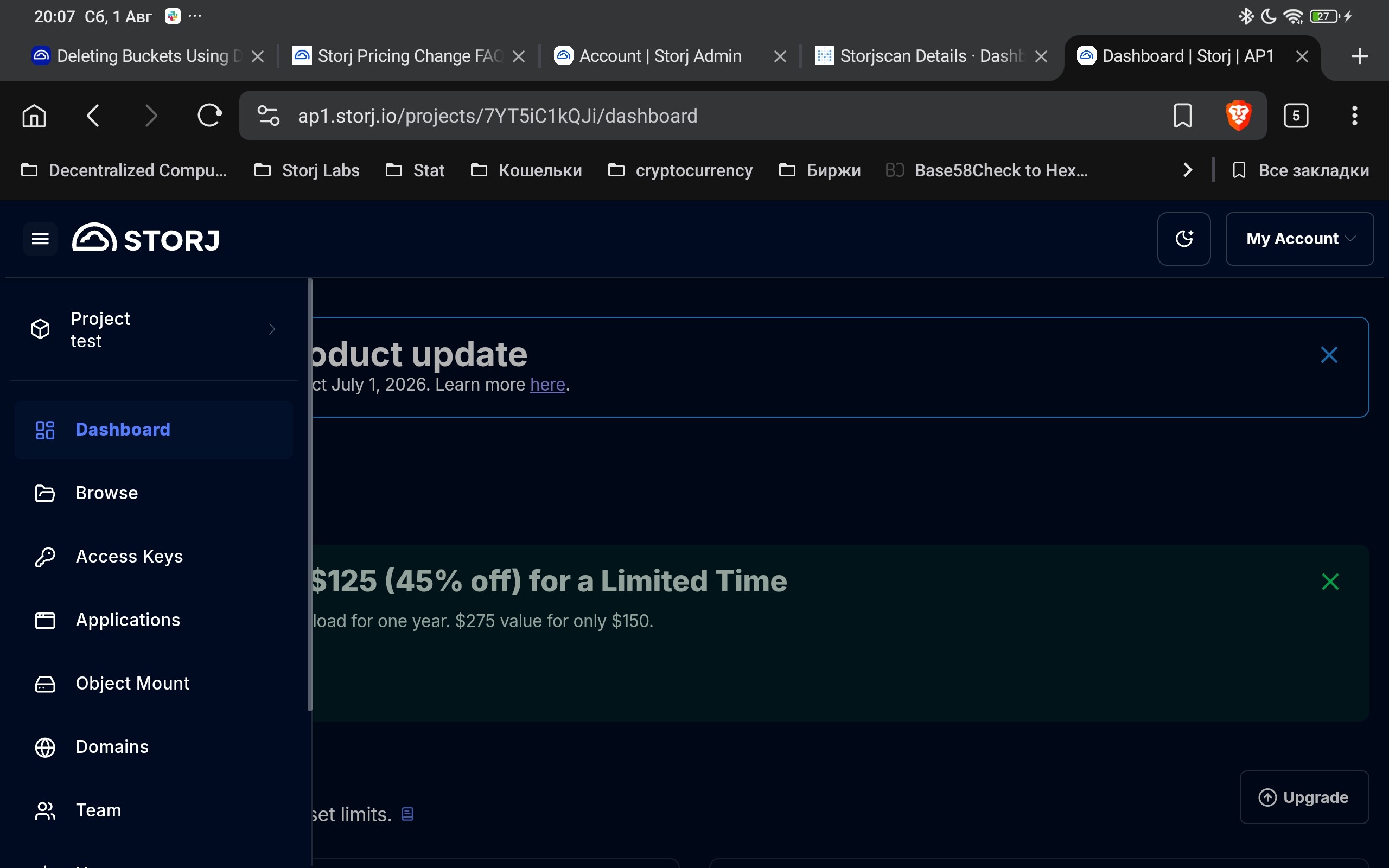This screenshot has height=868, width=1389.
Task: Click the Team people icon
Action: tap(45, 810)
